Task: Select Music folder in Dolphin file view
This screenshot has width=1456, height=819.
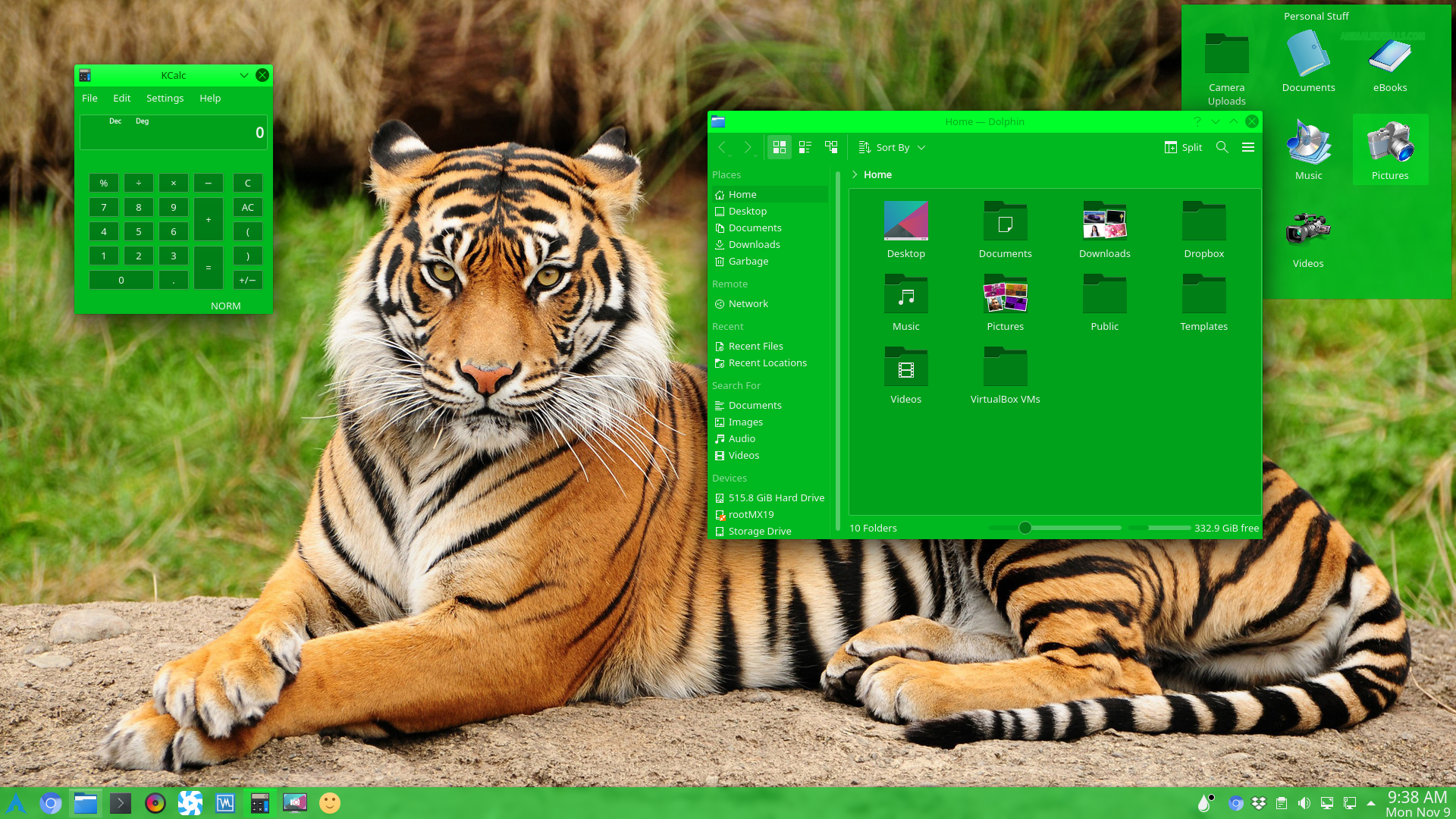Action: click(905, 303)
